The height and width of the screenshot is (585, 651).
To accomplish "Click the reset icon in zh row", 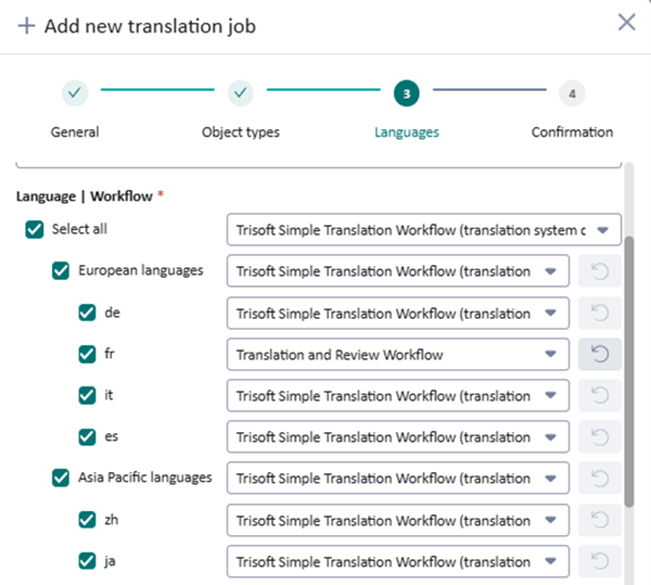I will click(x=600, y=520).
